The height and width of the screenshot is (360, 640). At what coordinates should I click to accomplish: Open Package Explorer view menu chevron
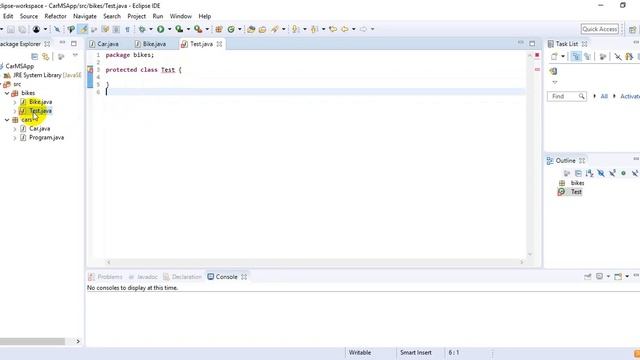75,55
